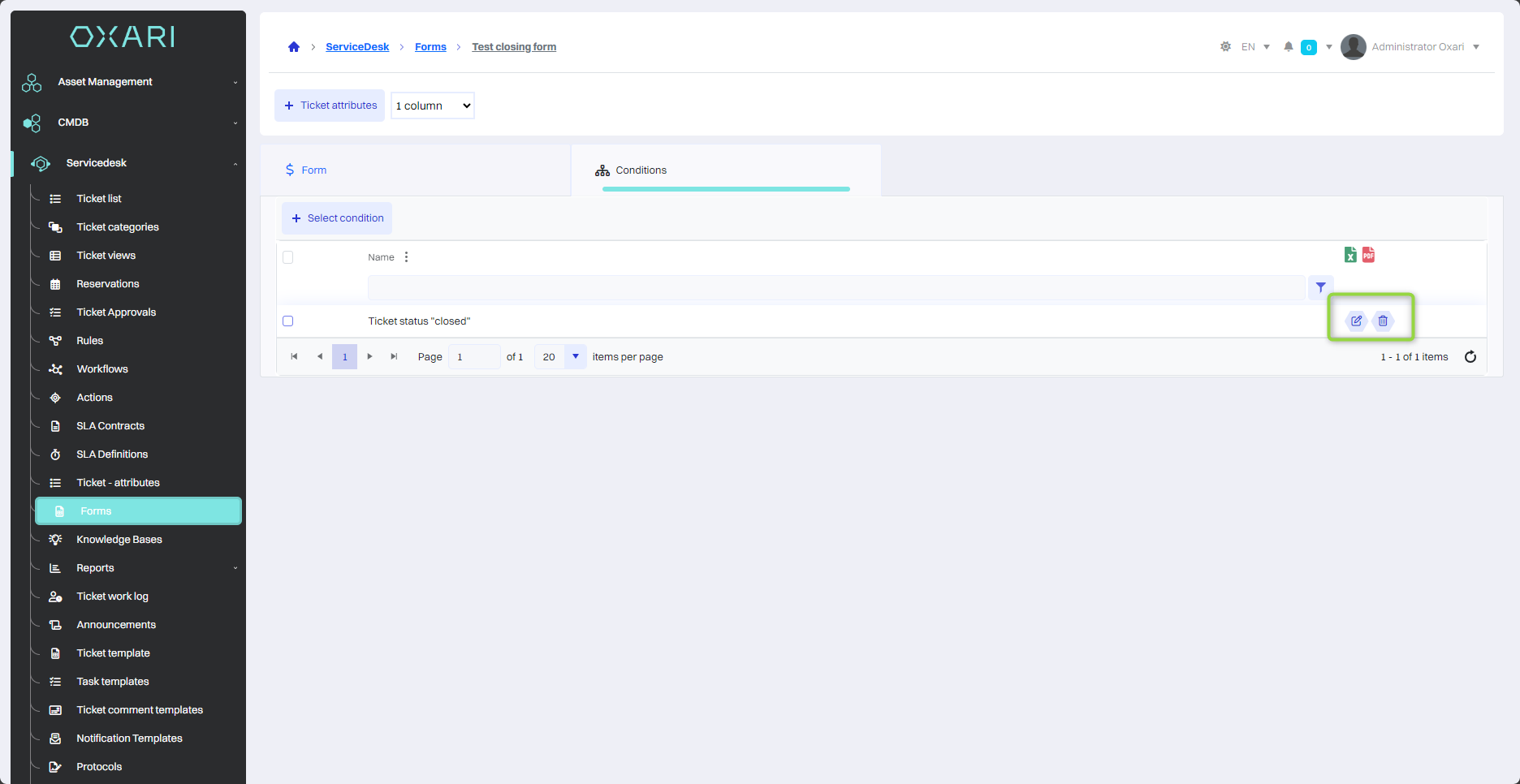
Task: Click the edit icon for Ticket status condition
Action: (x=1356, y=321)
